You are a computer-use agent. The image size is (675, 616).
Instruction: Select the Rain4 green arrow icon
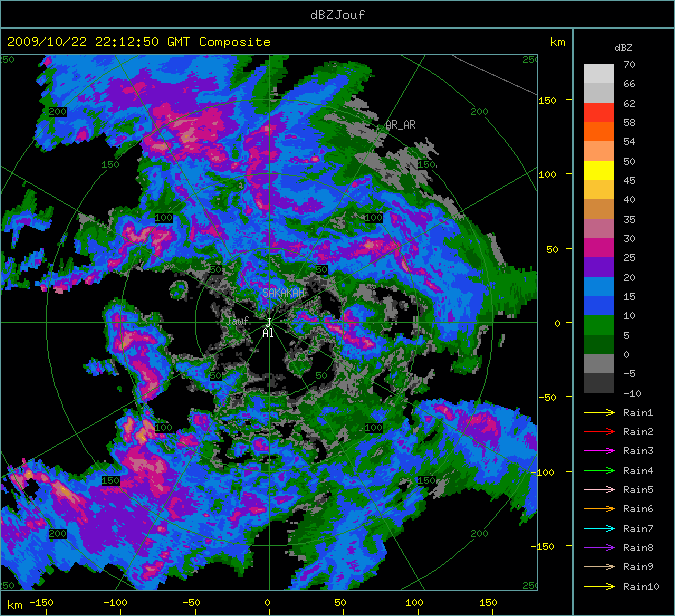click(599, 471)
